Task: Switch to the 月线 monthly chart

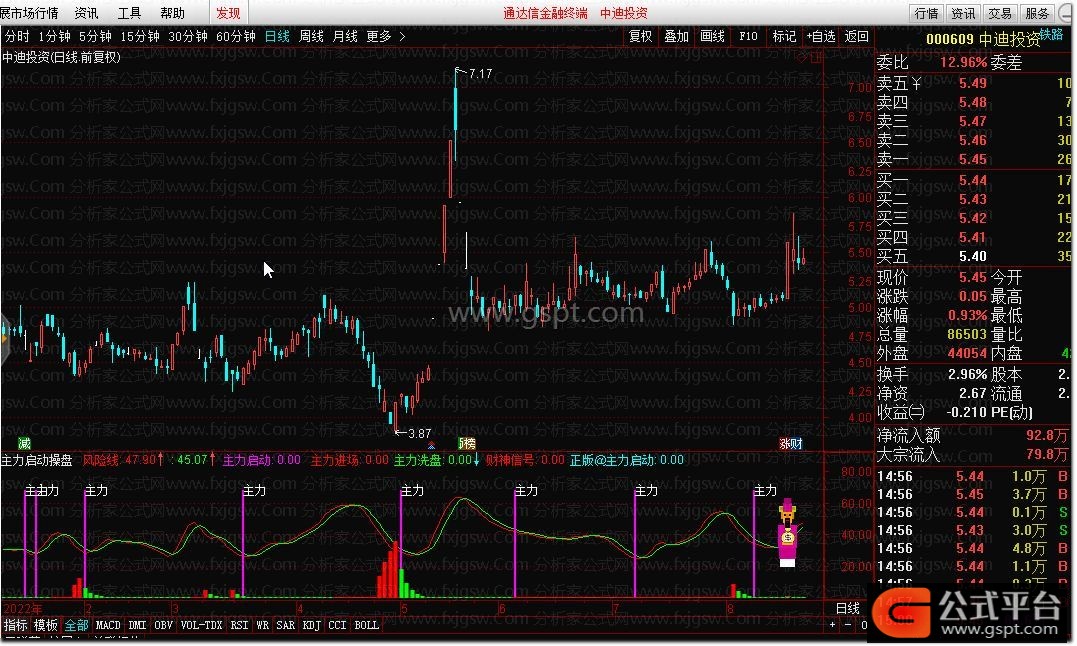Action: (x=345, y=36)
